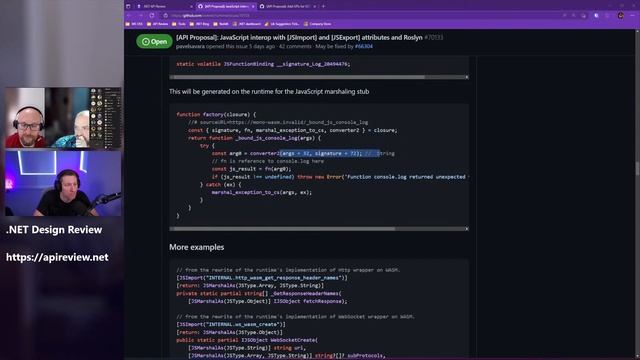Select the JavaScript interop proposal tab

226,7
